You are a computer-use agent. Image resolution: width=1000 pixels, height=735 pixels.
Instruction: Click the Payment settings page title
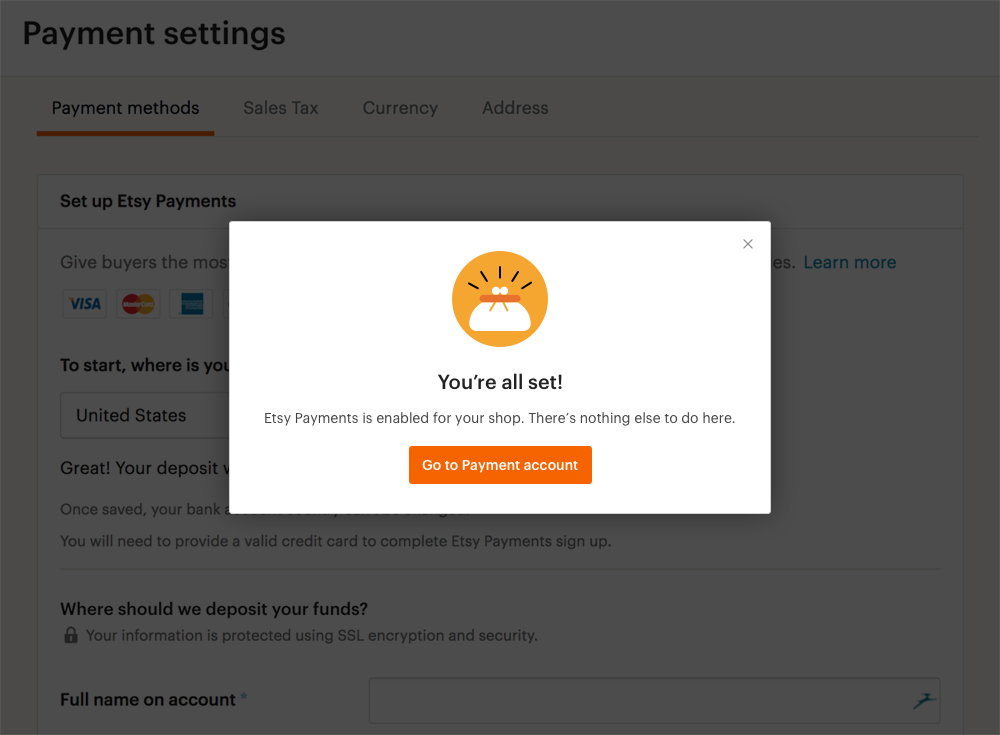tap(154, 33)
